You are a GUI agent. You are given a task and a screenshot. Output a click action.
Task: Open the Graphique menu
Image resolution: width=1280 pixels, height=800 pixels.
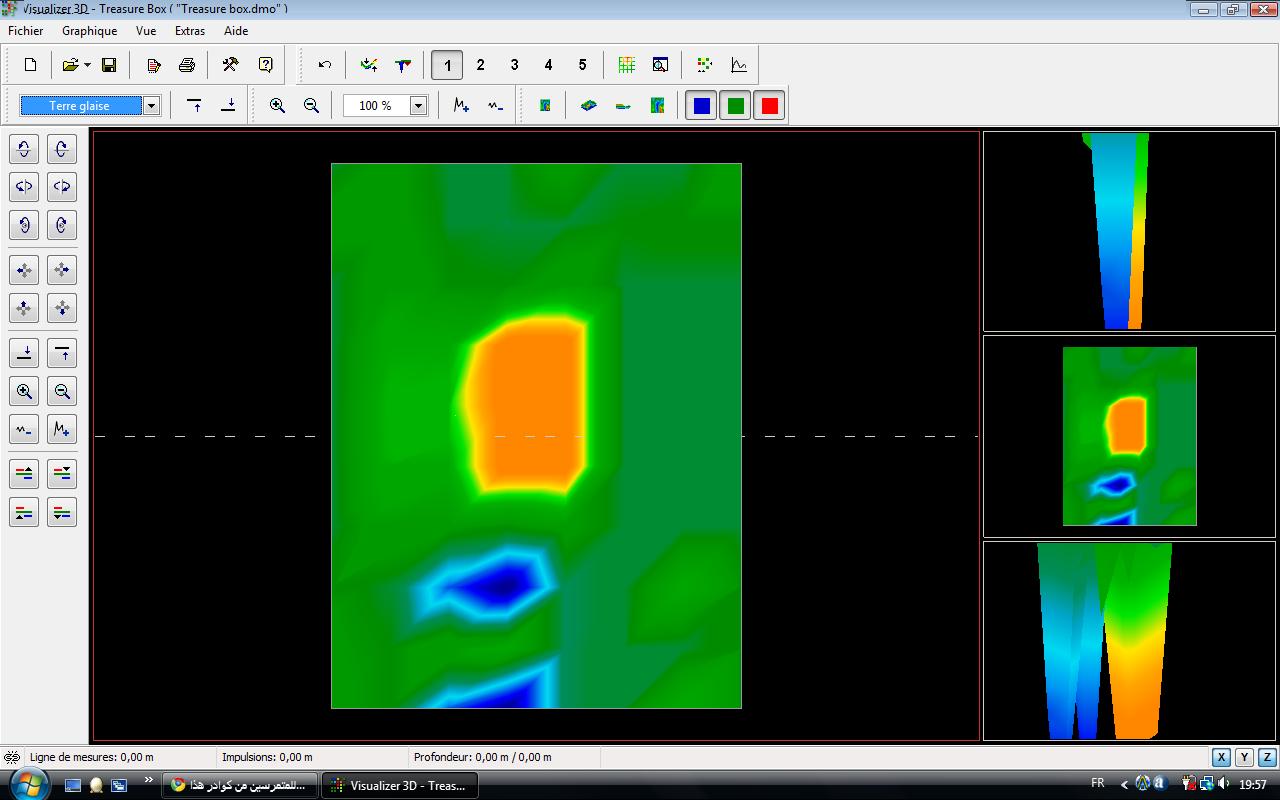point(89,31)
